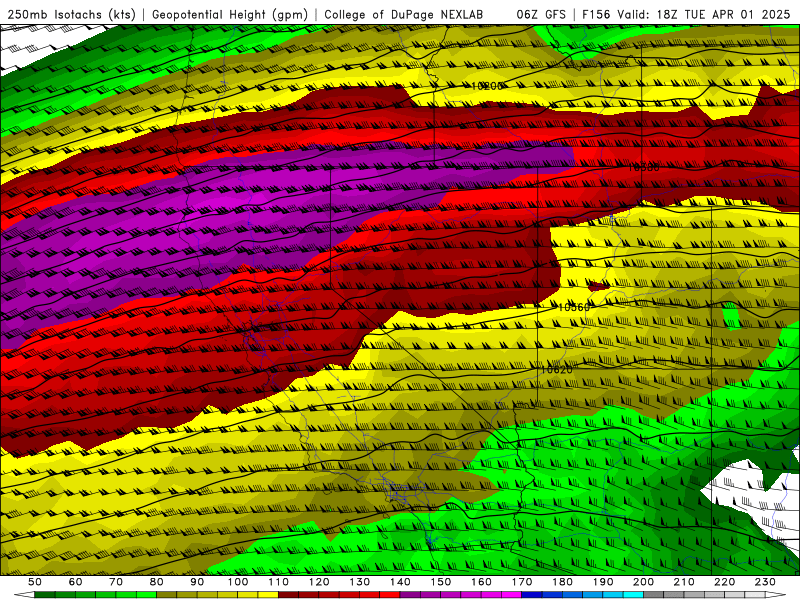The height and width of the screenshot is (600, 800).
Task: Click the 10620 height contour label
Action: (557, 369)
